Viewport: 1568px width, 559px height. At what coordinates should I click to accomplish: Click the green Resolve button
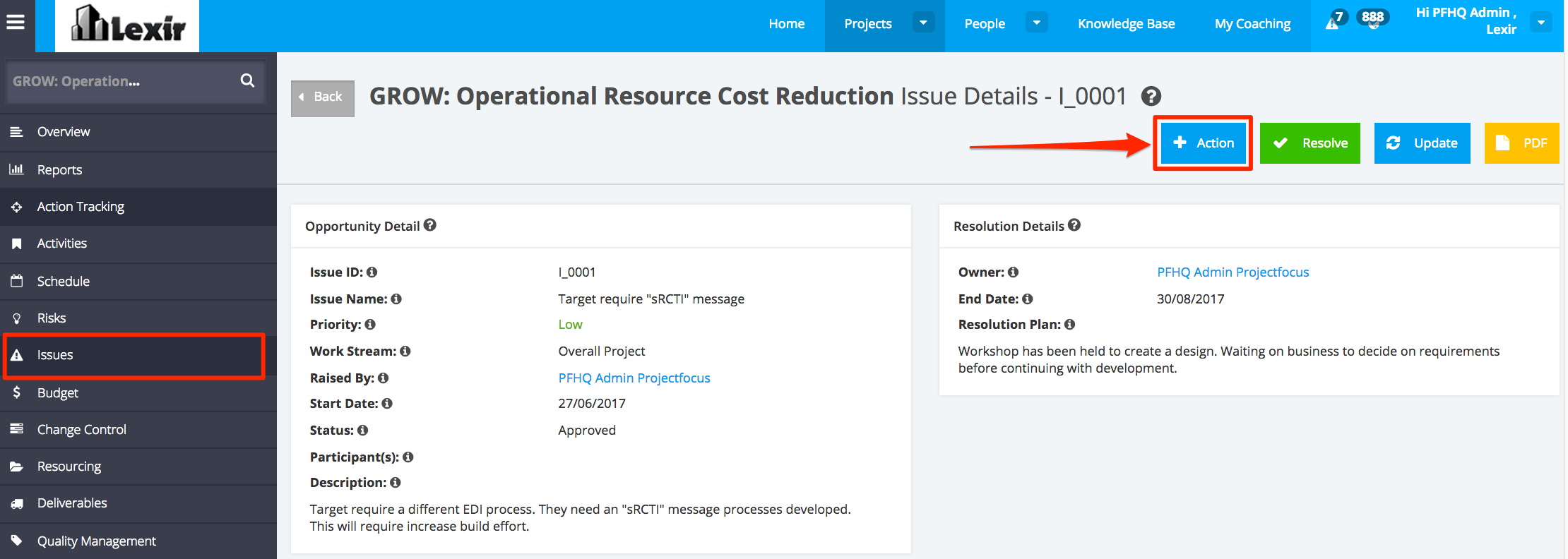(1310, 143)
